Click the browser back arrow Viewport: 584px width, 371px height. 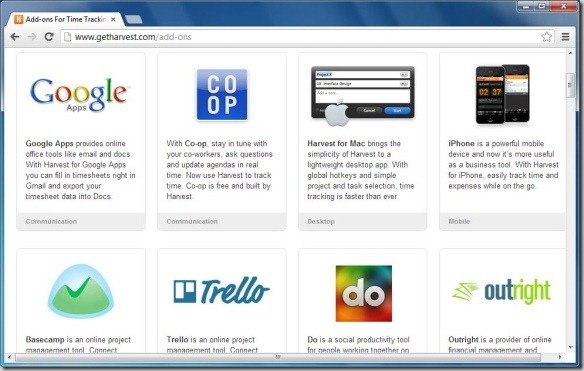pyautogui.click(x=15, y=37)
